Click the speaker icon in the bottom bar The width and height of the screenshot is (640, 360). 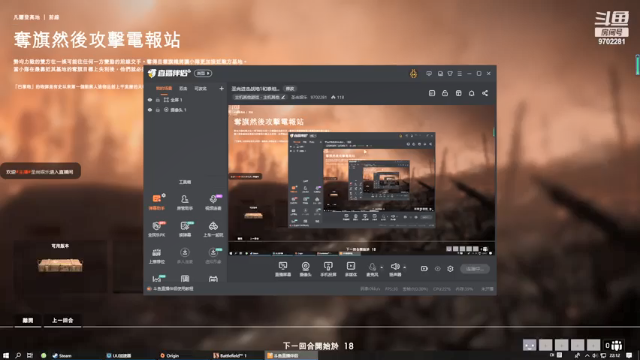coord(395,267)
